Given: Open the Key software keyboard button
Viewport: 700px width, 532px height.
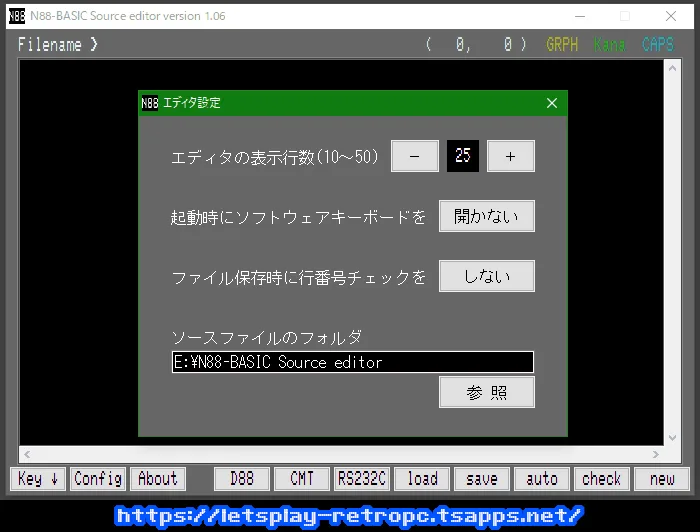Looking at the screenshot, I should pos(39,479).
